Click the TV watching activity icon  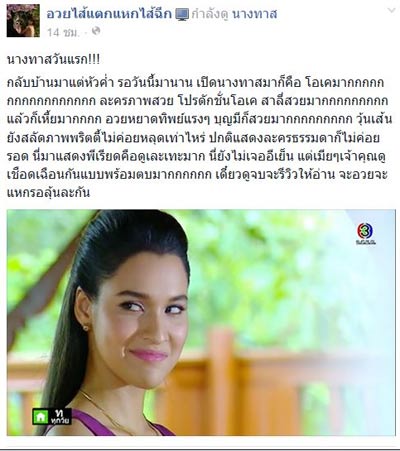(x=182, y=14)
